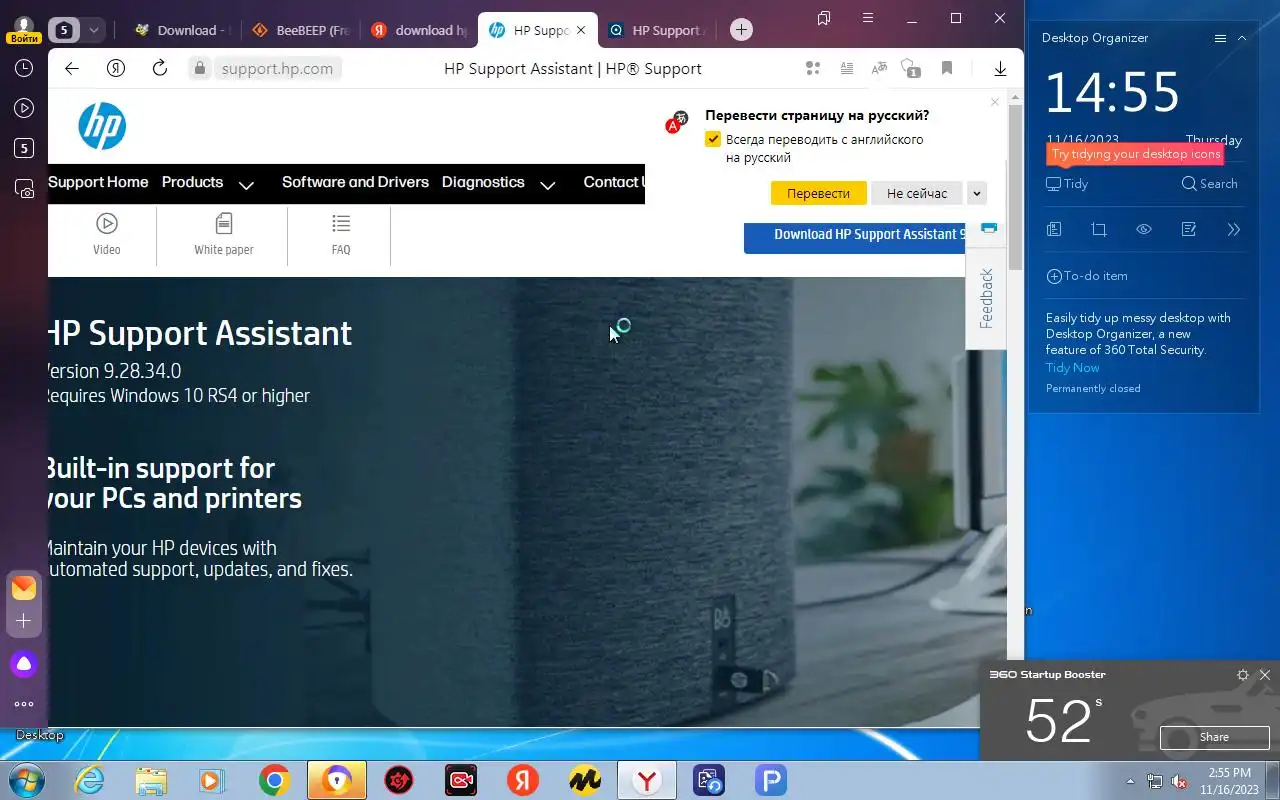Open the video player sidebar icon
Image resolution: width=1280 pixels, height=800 pixels.
point(24,108)
